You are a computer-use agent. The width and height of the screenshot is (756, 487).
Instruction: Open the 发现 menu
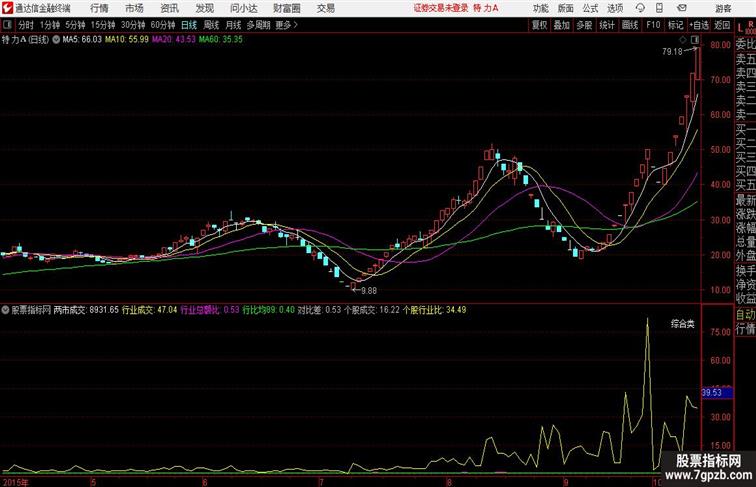coord(205,8)
